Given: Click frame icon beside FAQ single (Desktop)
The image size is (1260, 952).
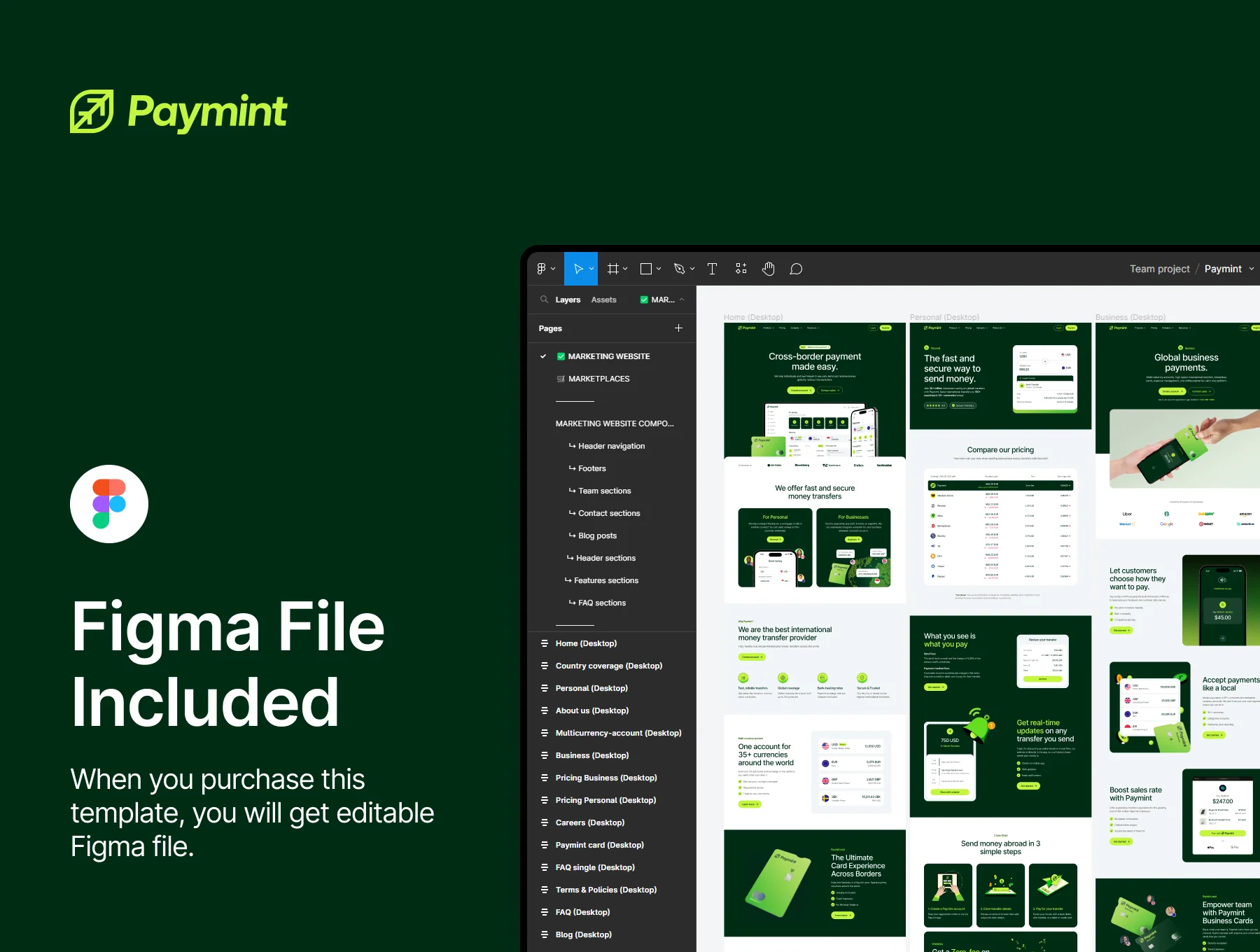Looking at the screenshot, I should click(x=544, y=867).
